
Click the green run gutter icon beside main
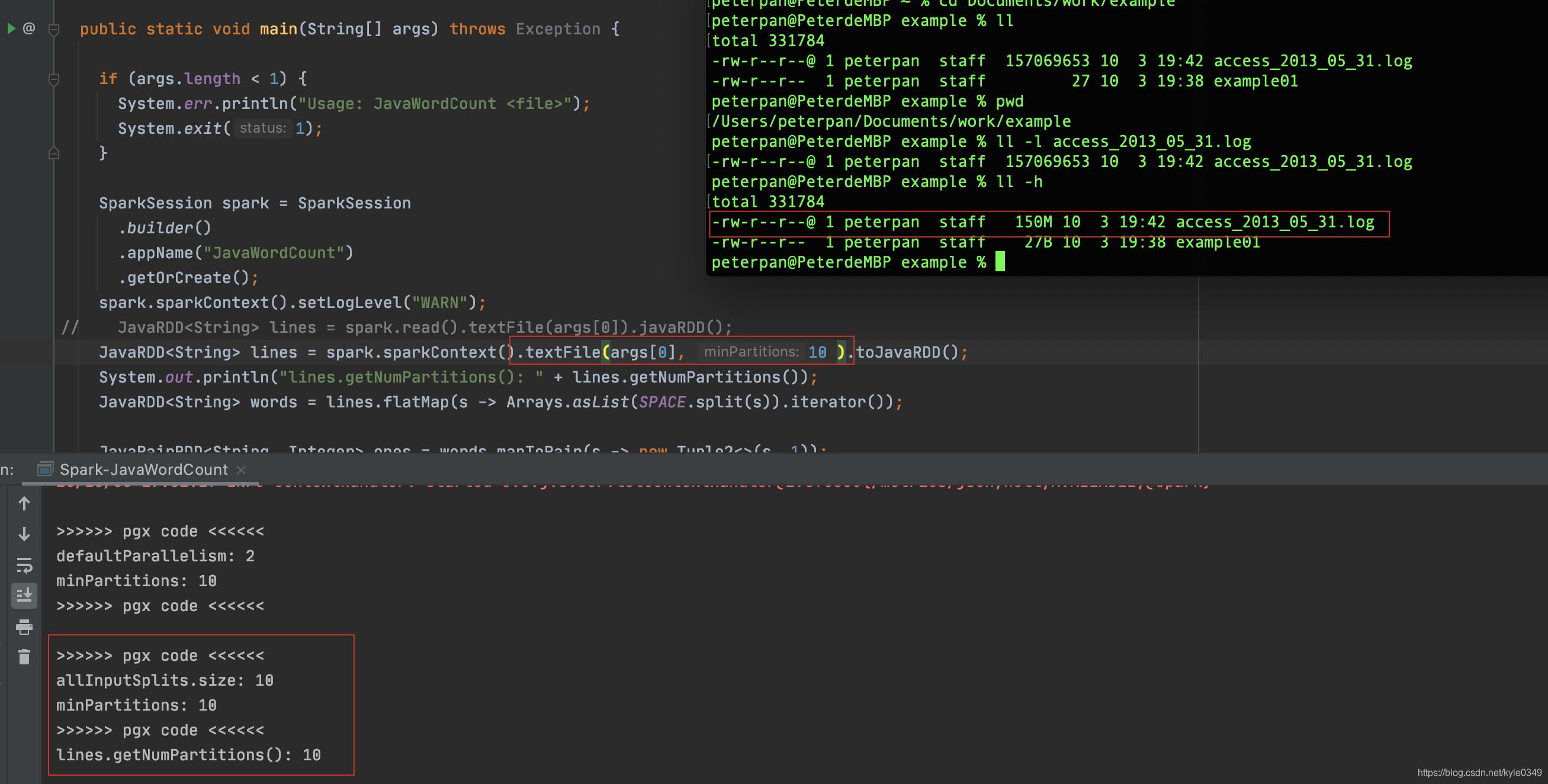tap(11, 28)
